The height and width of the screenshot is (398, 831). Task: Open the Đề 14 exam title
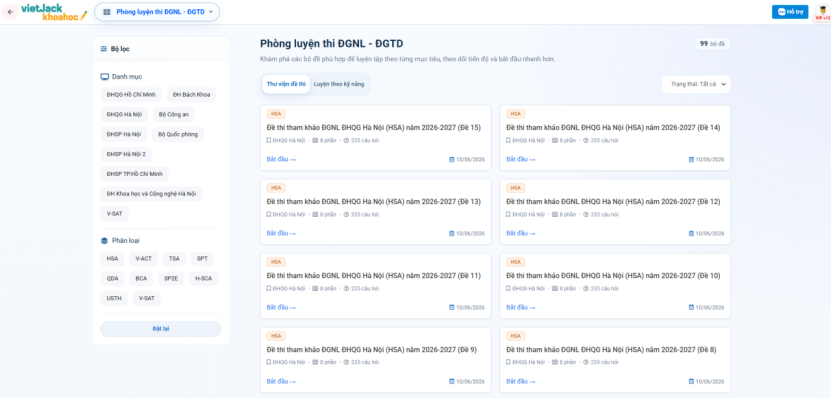pos(613,128)
